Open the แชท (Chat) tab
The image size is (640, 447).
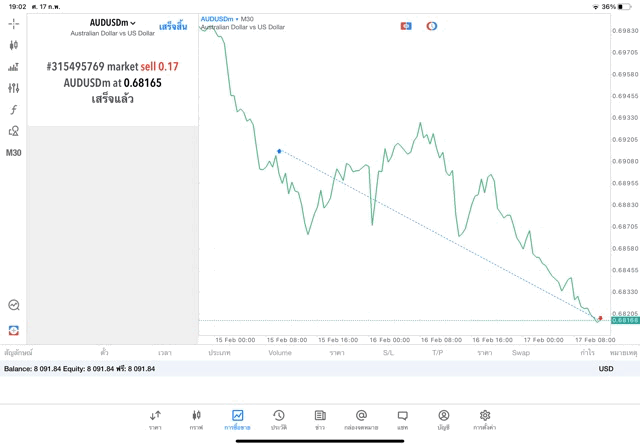(x=402, y=420)
